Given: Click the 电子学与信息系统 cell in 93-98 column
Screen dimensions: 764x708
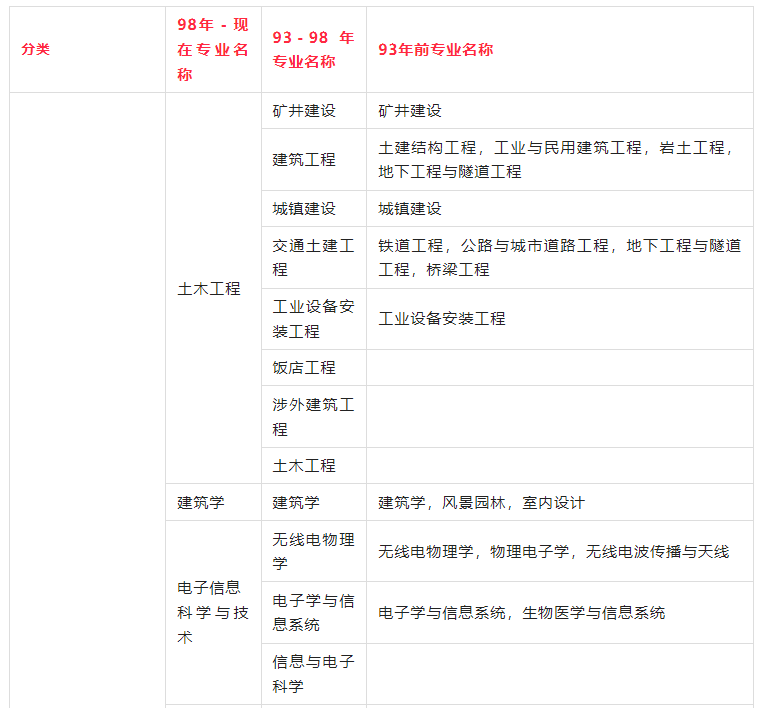Looking at the screenshot, I should [313, 612].
